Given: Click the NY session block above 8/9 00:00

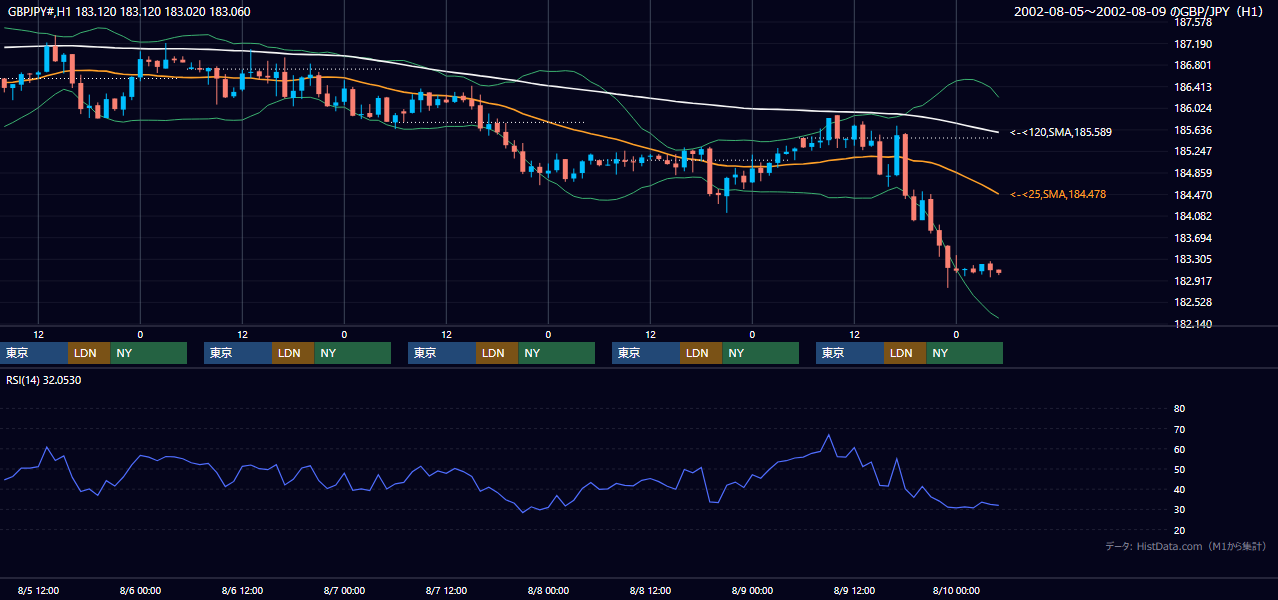Looking at the screenshot, I should [760, 353].
